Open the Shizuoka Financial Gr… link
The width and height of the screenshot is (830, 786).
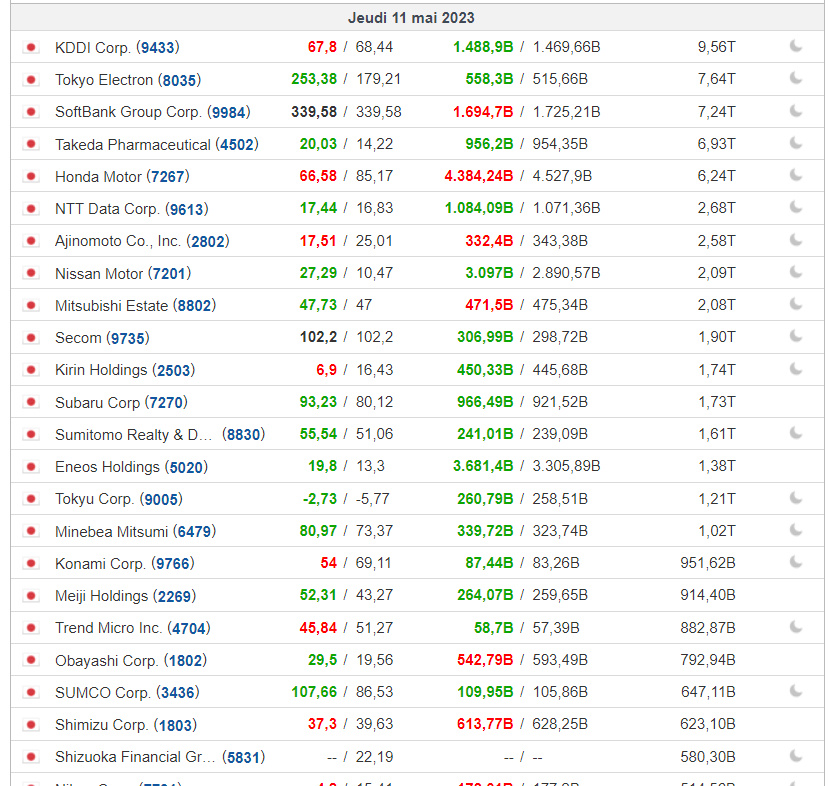click(x=135, y=757)
